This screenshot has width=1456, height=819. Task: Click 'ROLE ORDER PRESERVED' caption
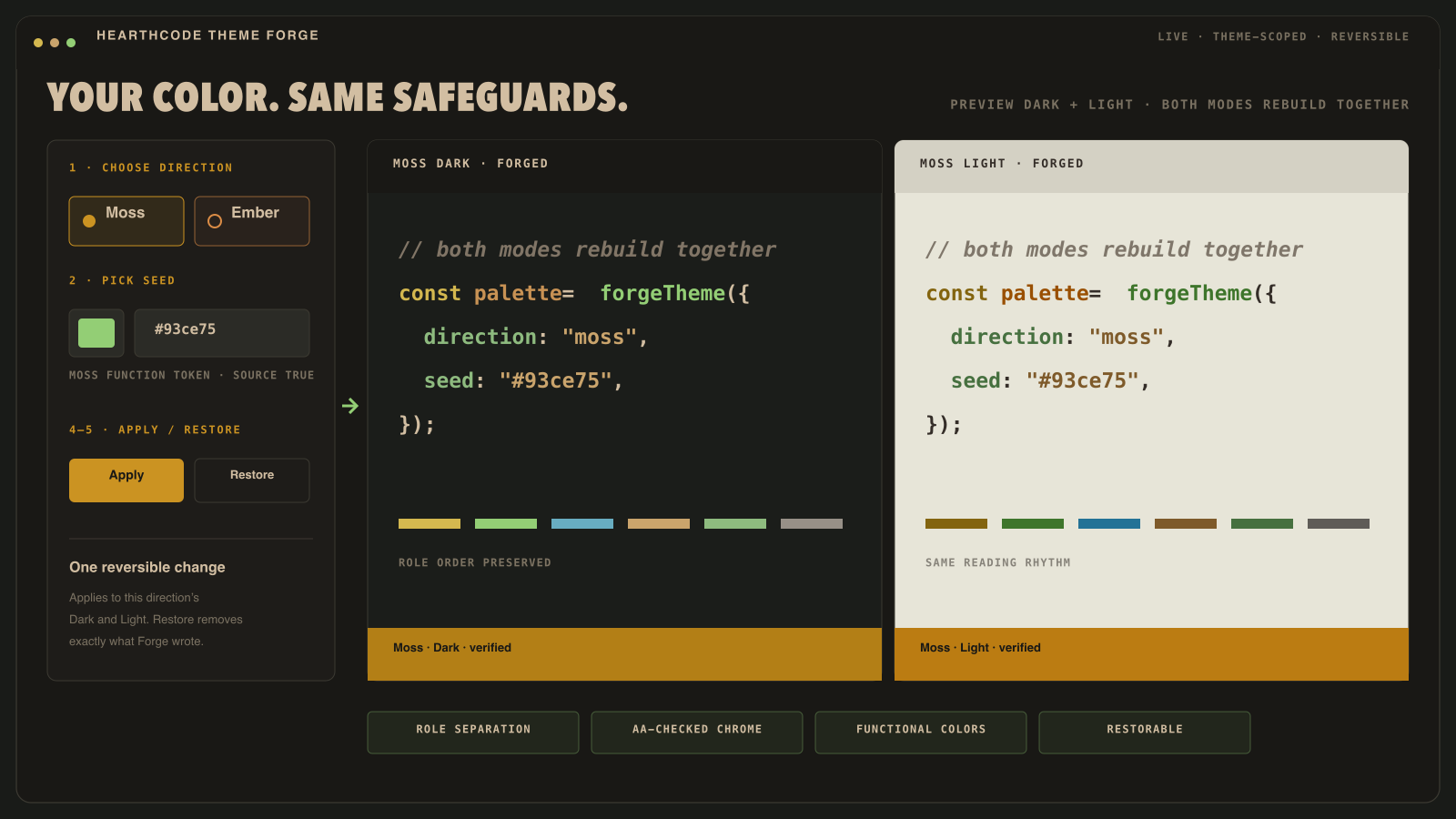tap(475, 563)
